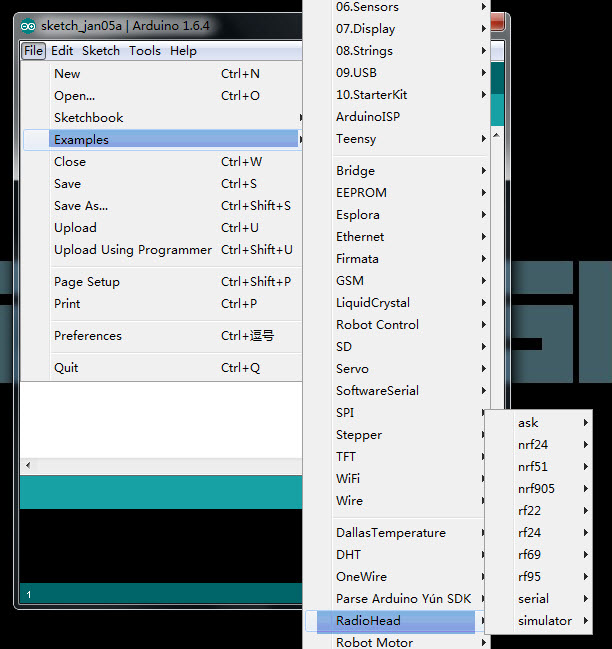Expand Parse Arduino Yún SDK examples
This screenshot has height=649, width=612.
pyautogui.click(x=395, y=599)
